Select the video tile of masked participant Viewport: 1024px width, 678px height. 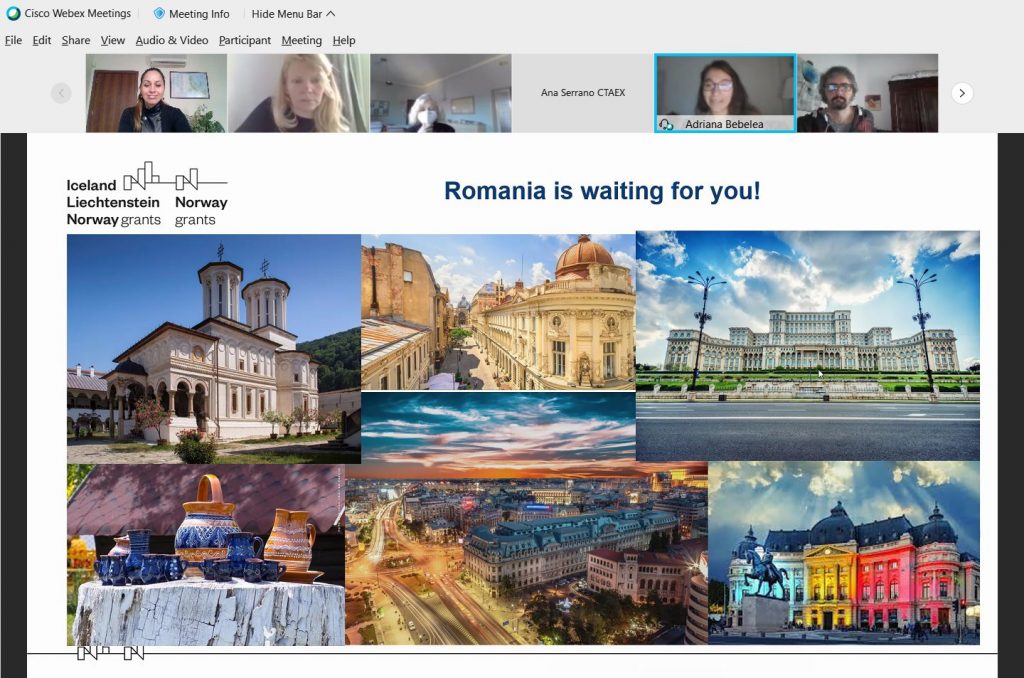(441, 93)
